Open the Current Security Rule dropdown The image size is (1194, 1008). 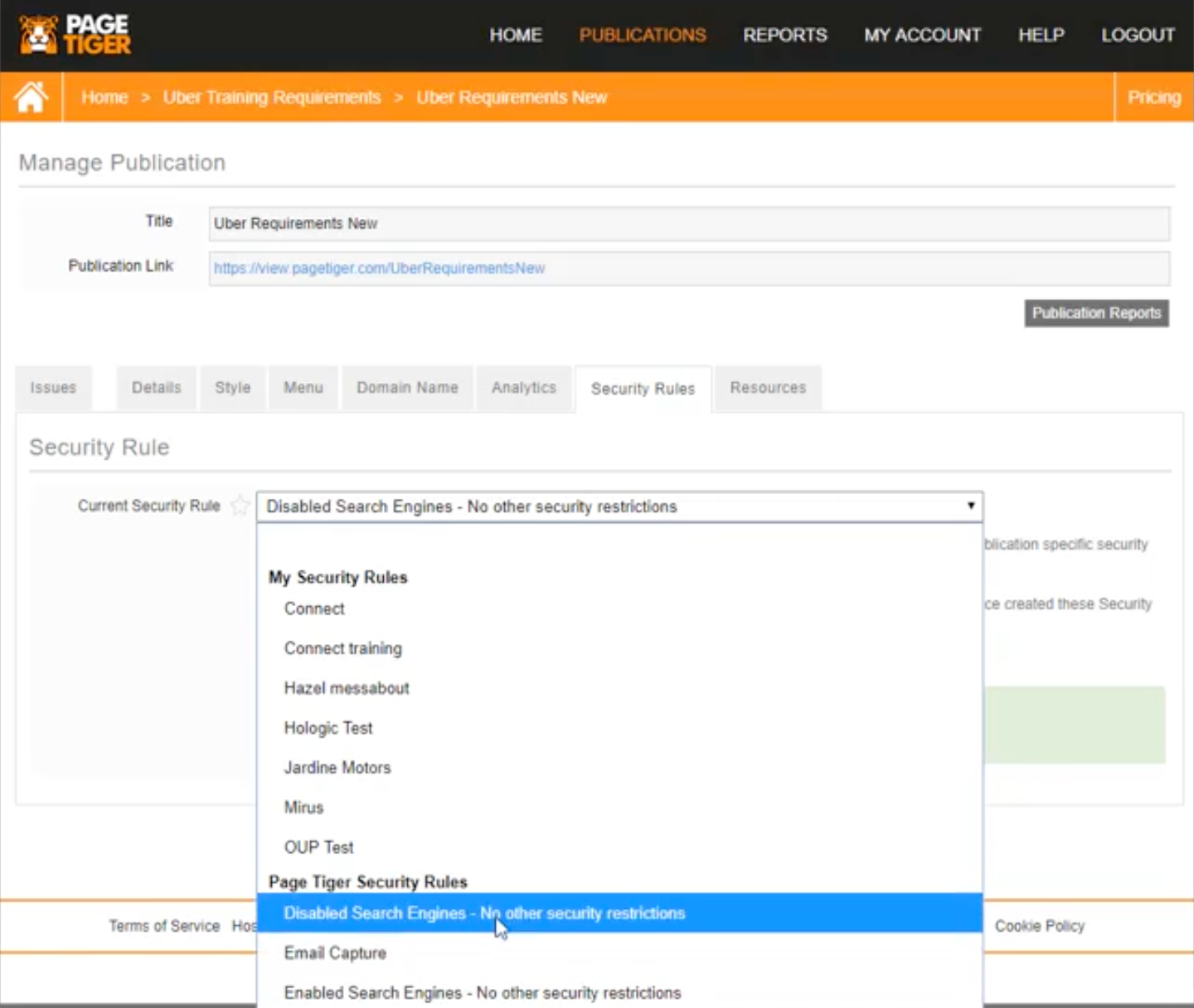(619, 506)
